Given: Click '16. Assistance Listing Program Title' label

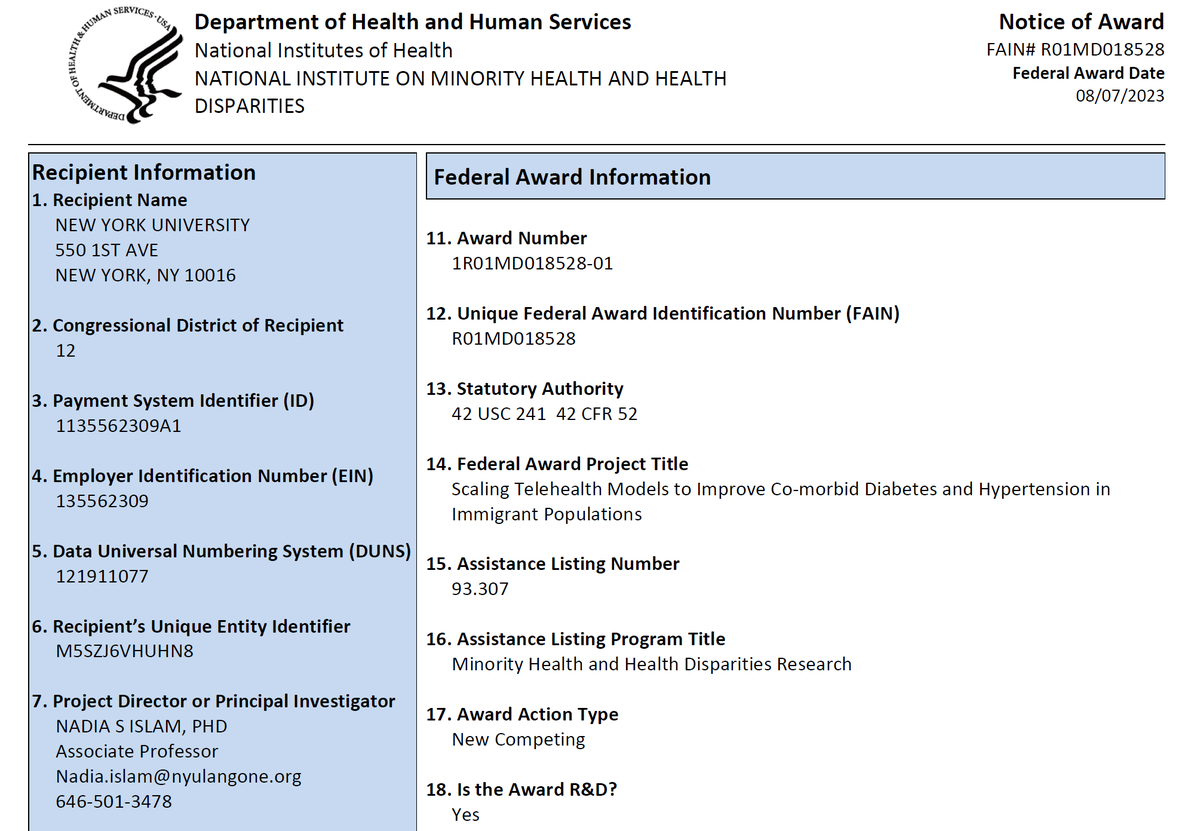Looking at the screenshot, I should (x=576, y=639).
